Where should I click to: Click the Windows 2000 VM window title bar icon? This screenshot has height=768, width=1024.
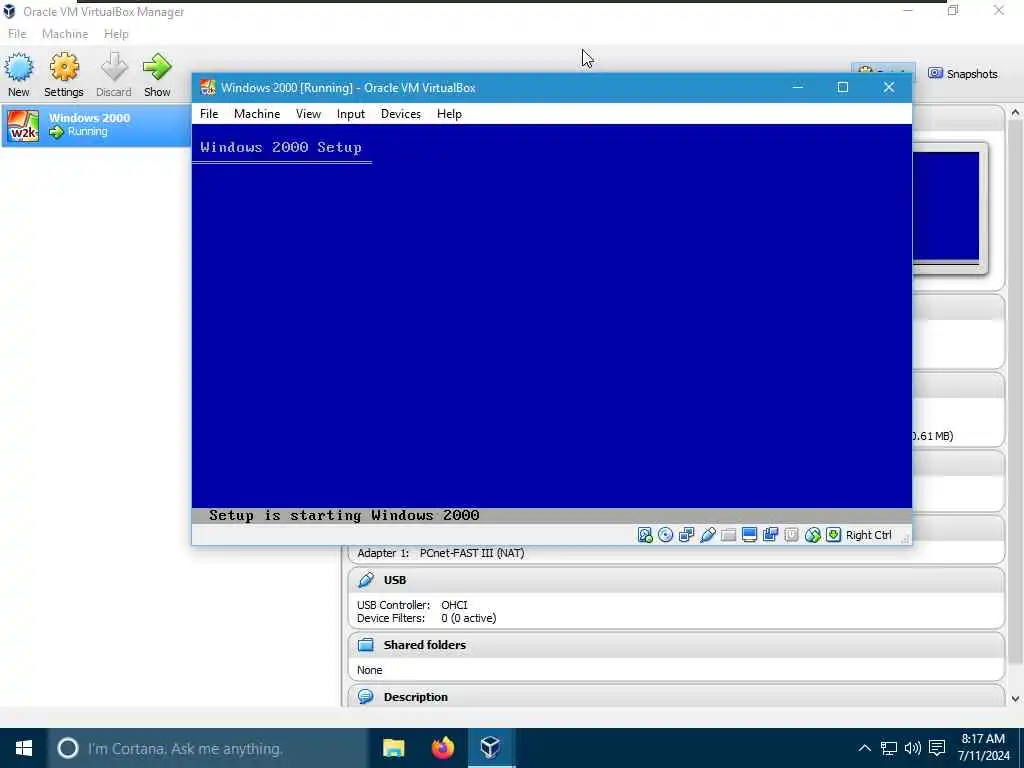[x=208, y=88]
